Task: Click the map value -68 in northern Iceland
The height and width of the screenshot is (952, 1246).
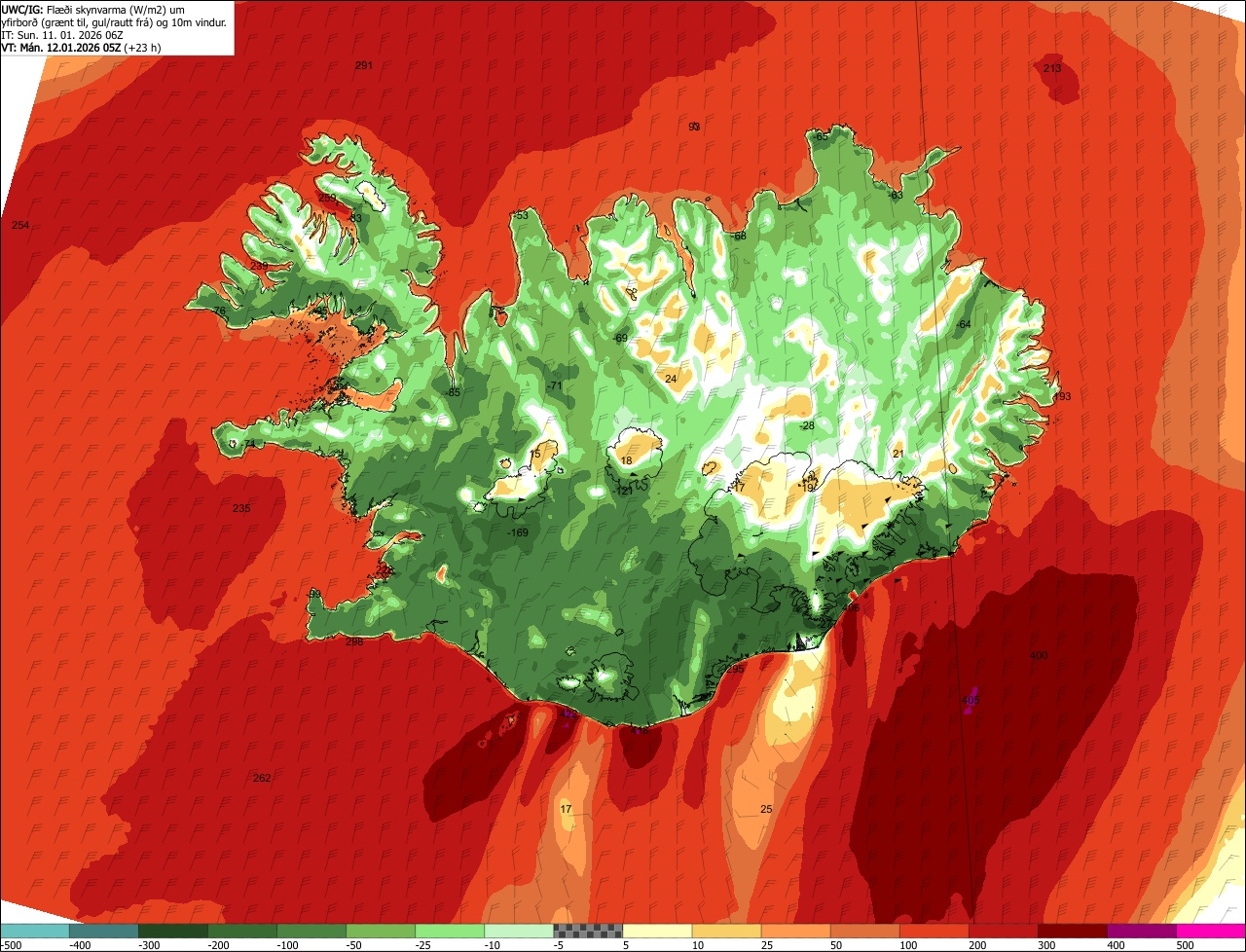Action: (739, 236)
